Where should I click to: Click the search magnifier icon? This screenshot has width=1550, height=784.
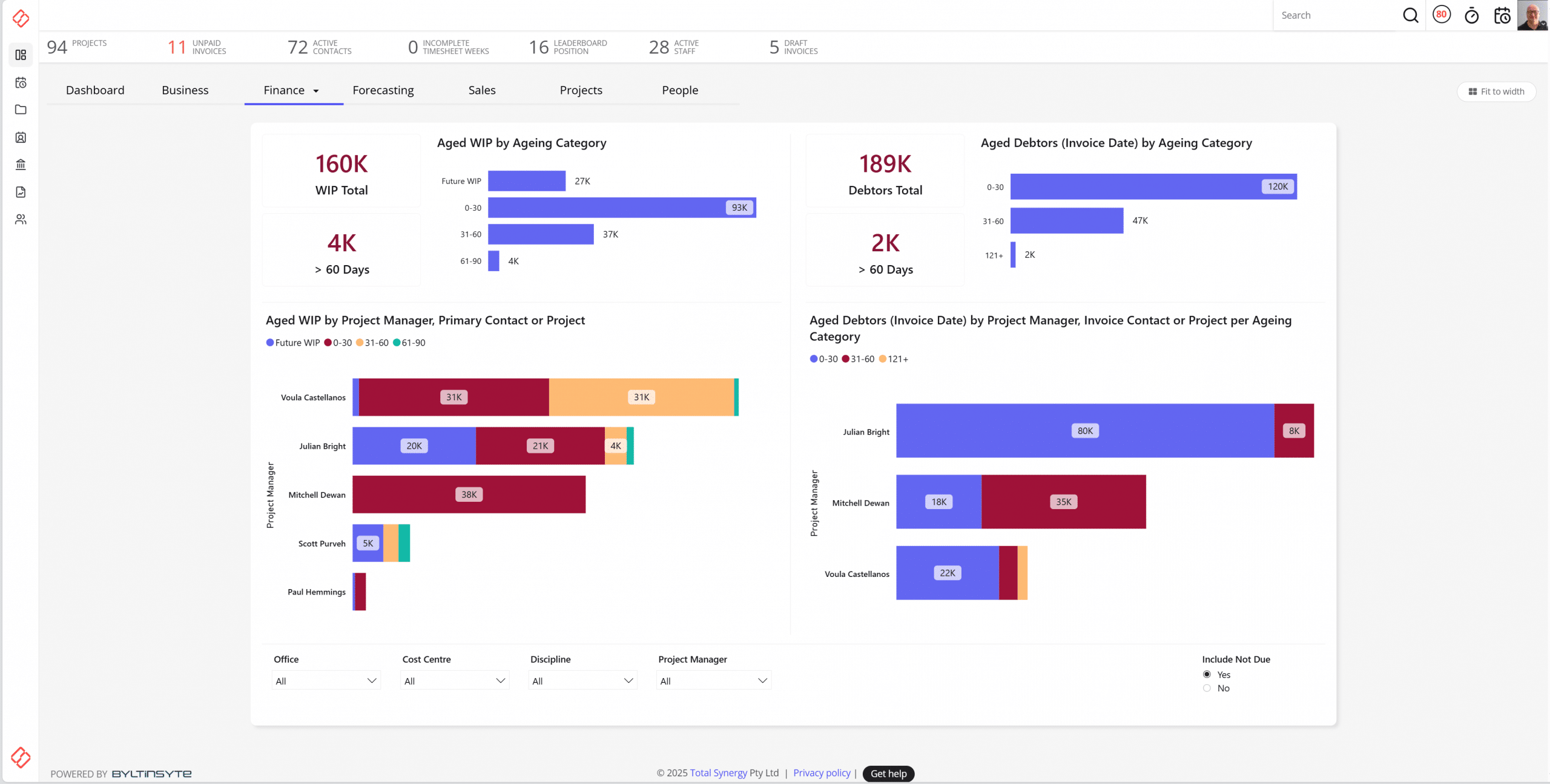(x=1410, y=16)
